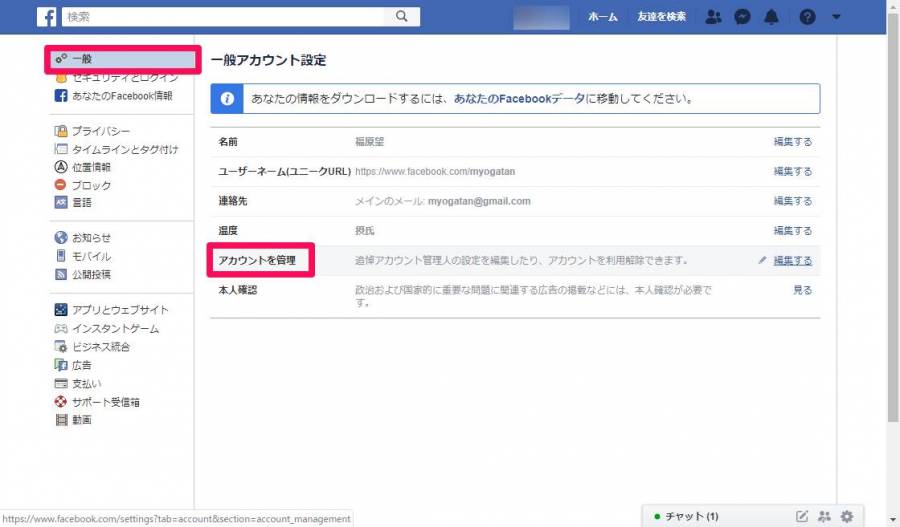Open 広告 settings in sidebar
900x527 pixels.
(x=82, y=365)
